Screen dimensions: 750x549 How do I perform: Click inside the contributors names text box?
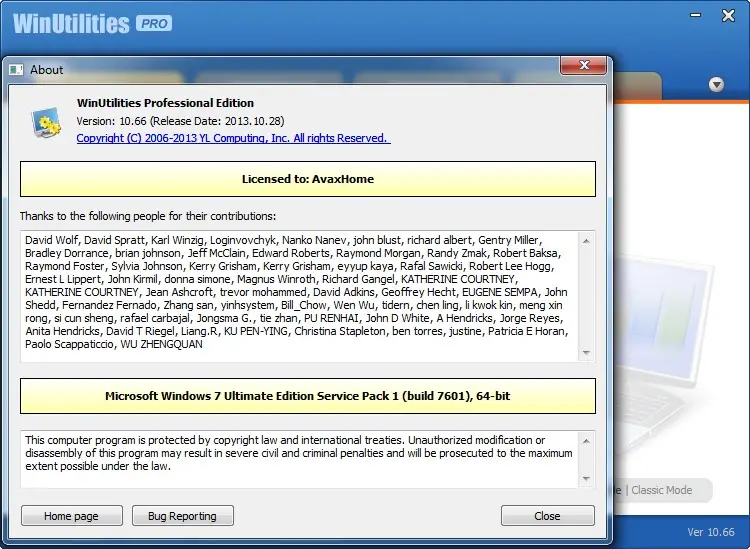point(299,296)
